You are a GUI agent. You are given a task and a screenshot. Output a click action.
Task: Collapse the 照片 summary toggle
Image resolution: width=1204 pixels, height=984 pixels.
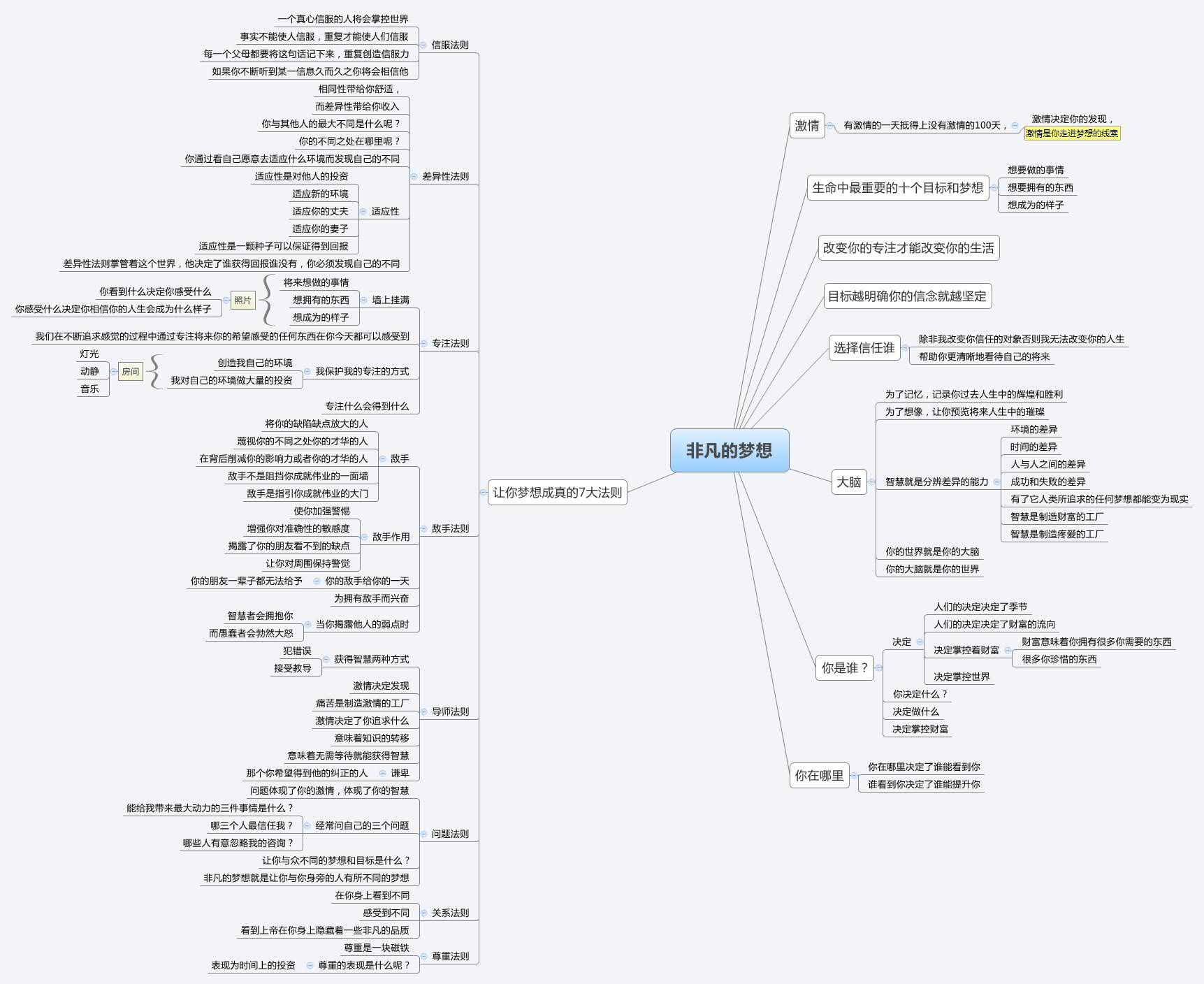226,301
